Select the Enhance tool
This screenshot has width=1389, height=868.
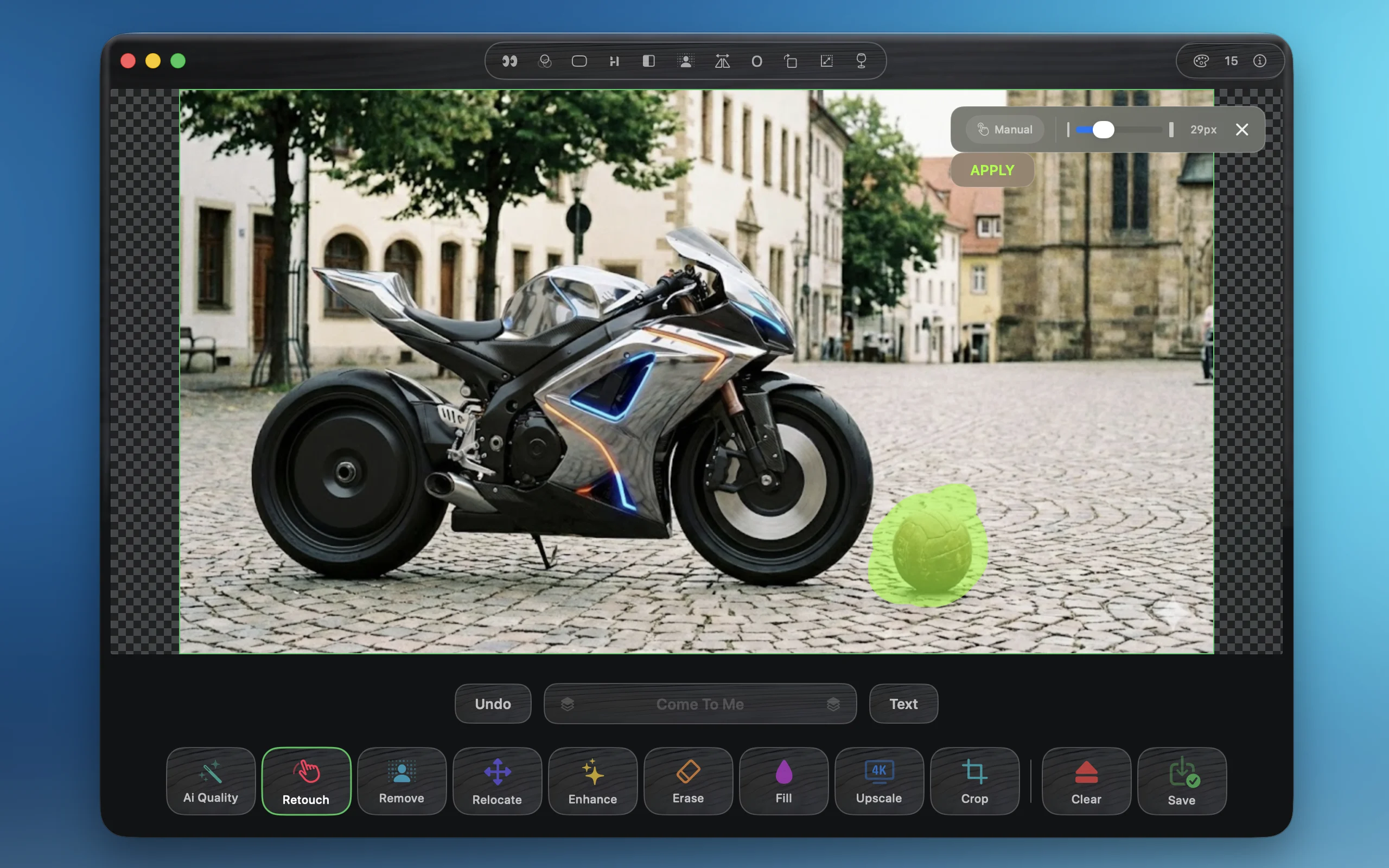coord(592,781)
